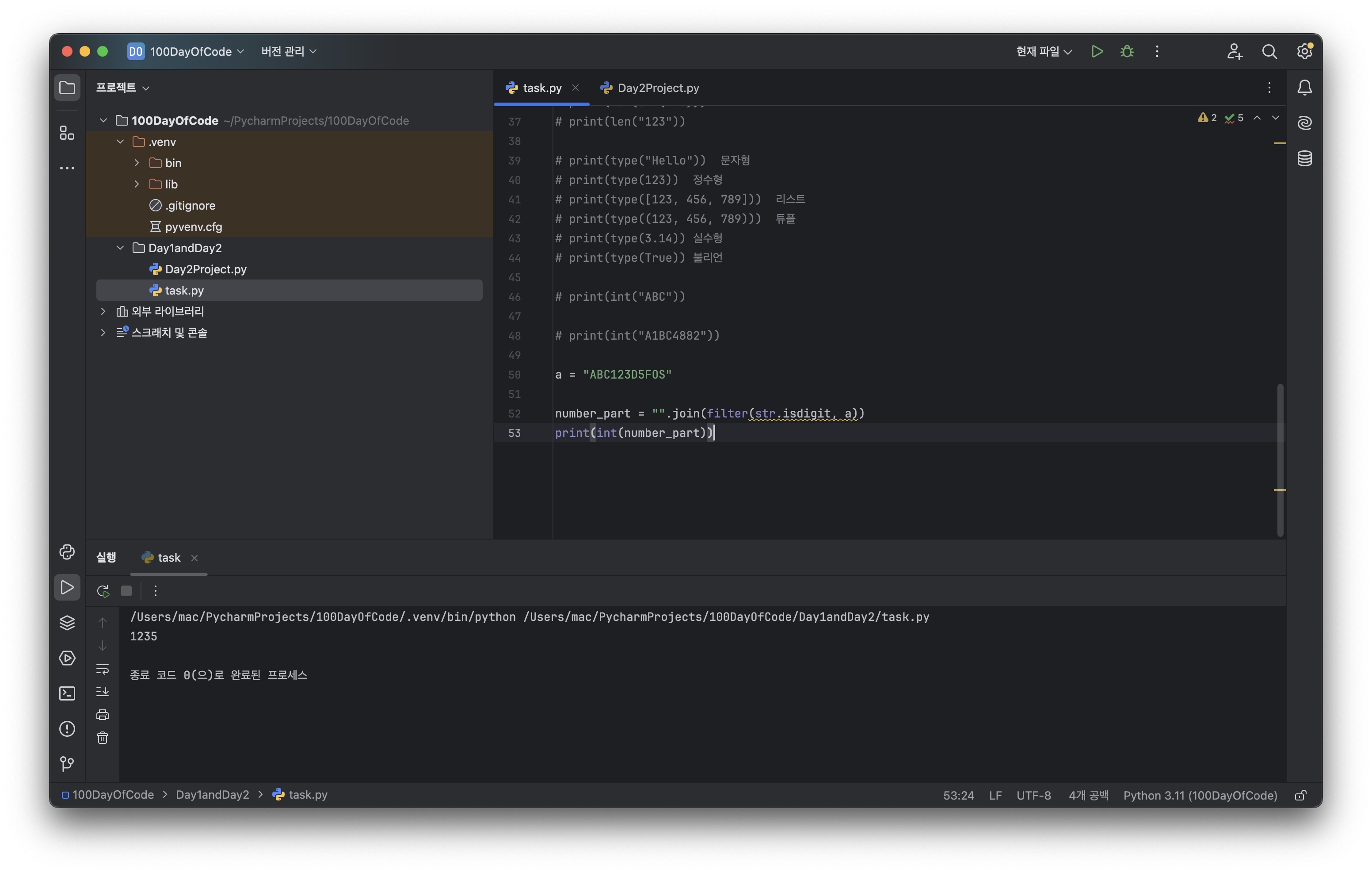
Task: Open the Git version control tool window
Action: click(67, 763)
